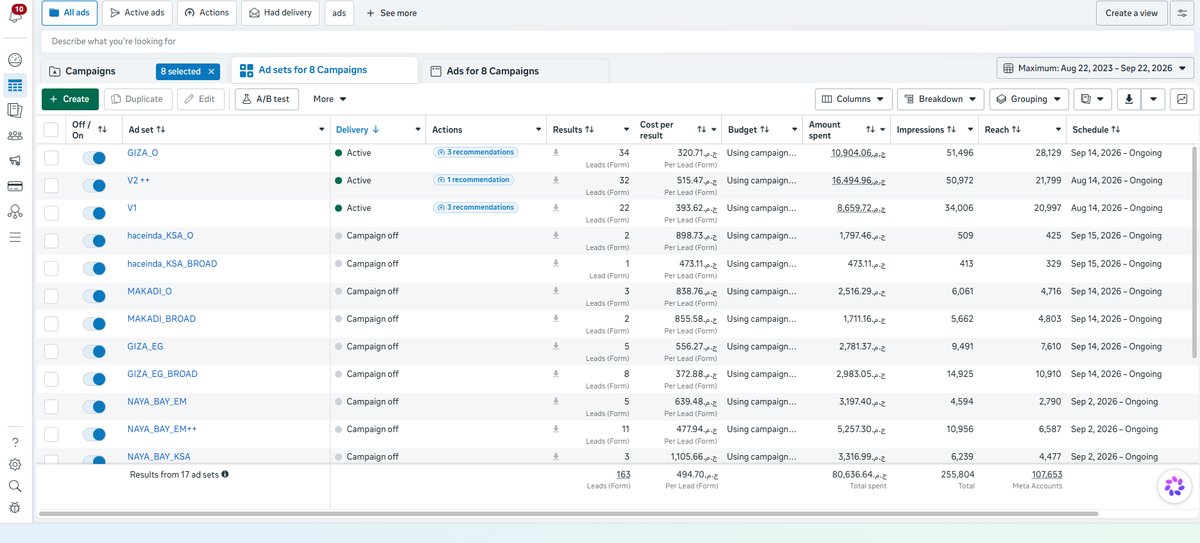This screenshot has width=1200, height=543.
Task: Click results download icon in V2 ++ row
Action: 556,181
